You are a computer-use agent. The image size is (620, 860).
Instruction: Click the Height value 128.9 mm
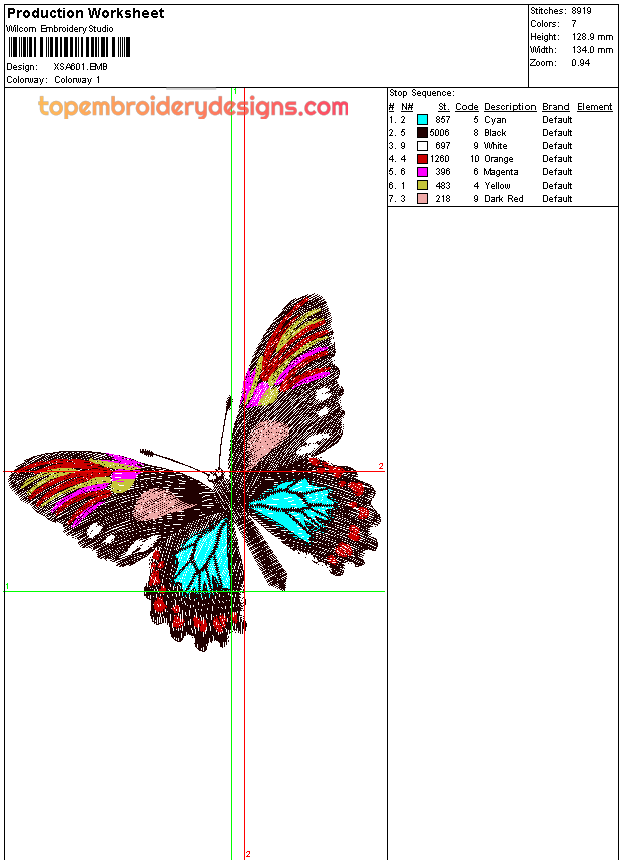click(592, 37)
